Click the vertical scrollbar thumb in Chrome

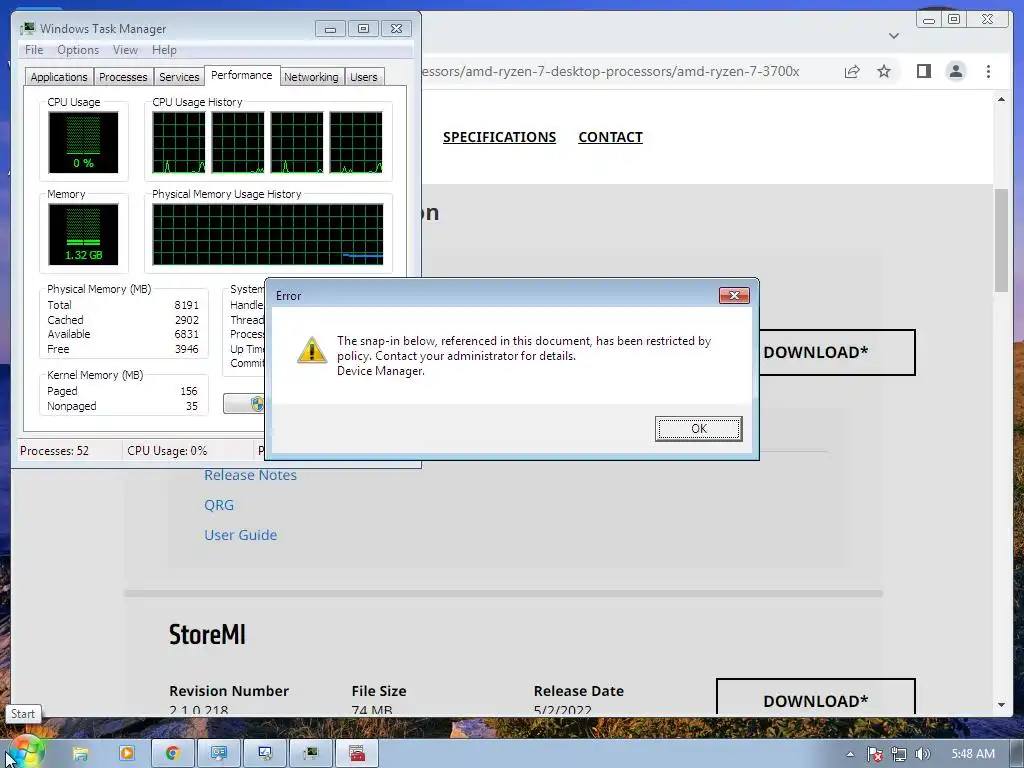coord(1001,240)
